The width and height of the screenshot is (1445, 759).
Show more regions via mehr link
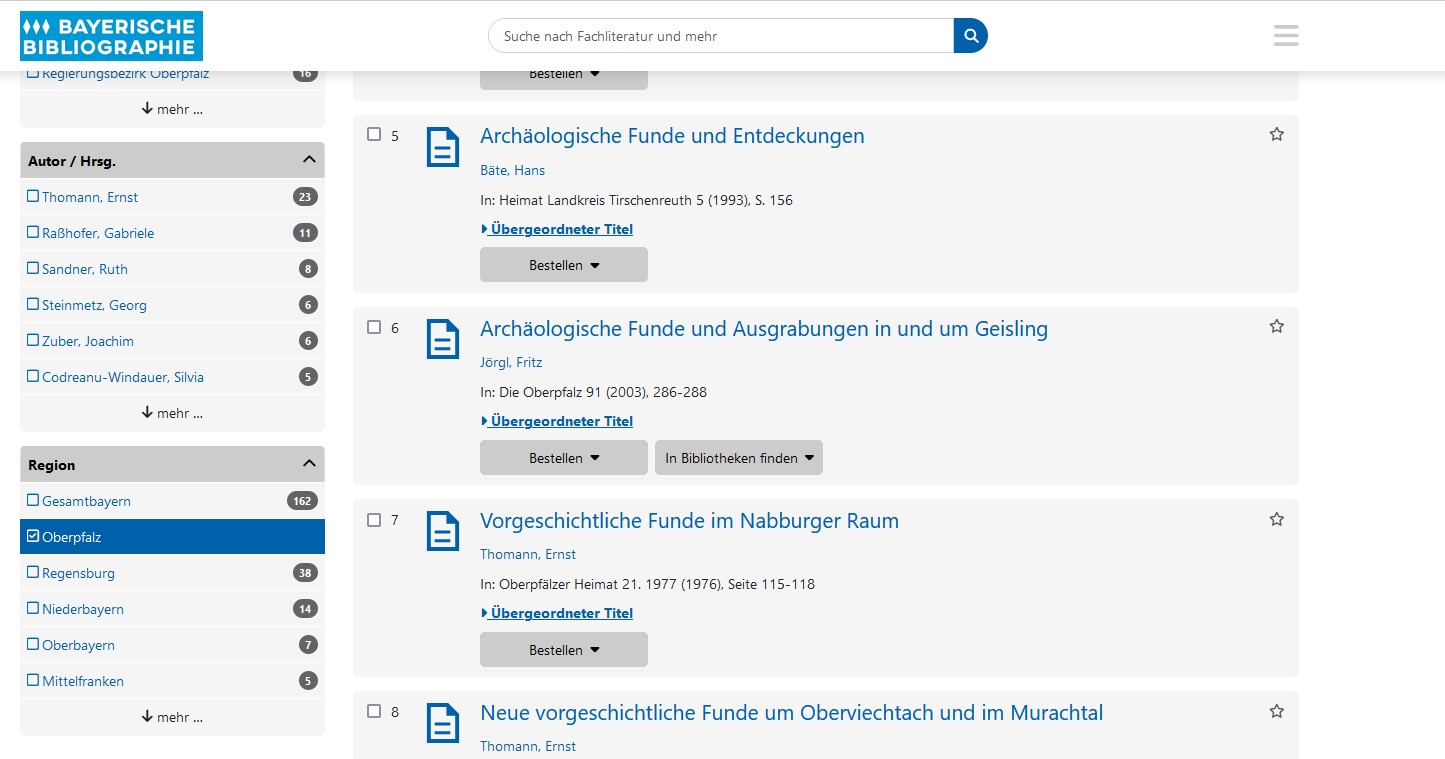pyautogui.click(x=172, y=717)
